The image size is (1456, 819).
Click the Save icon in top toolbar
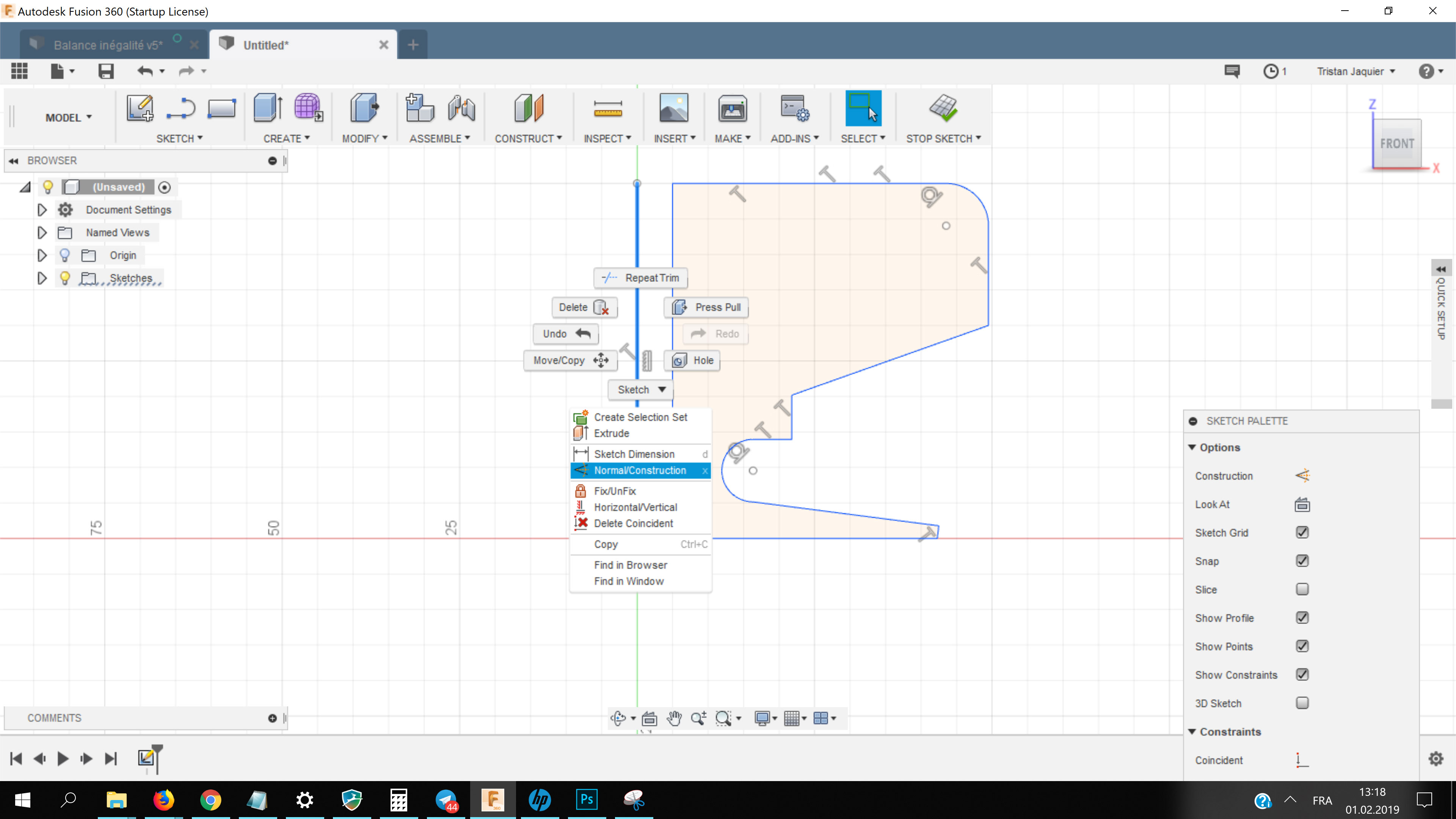pyautogui.click(x=106, y=71)
